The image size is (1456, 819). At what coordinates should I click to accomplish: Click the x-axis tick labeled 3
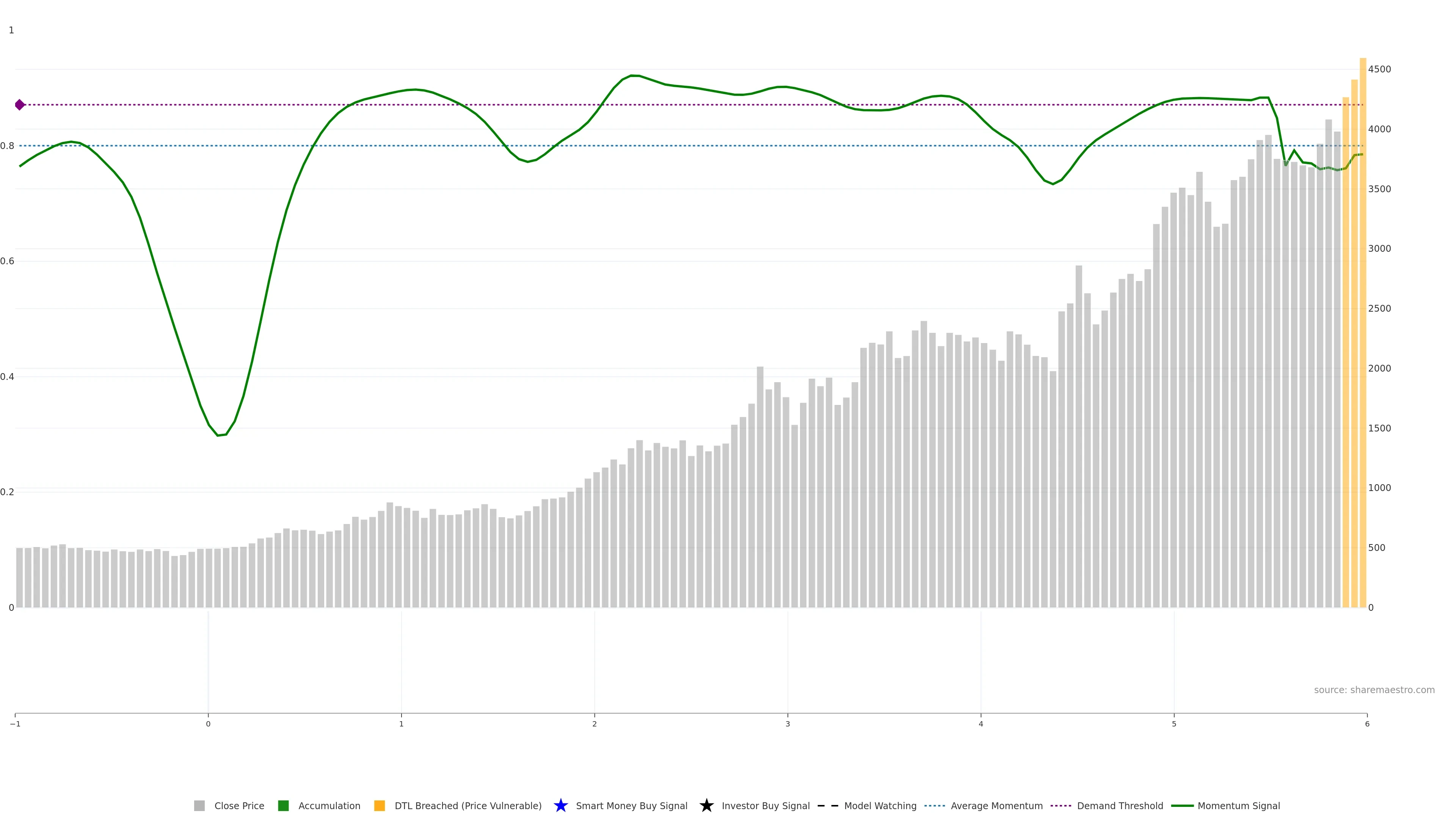pos(788,723)
